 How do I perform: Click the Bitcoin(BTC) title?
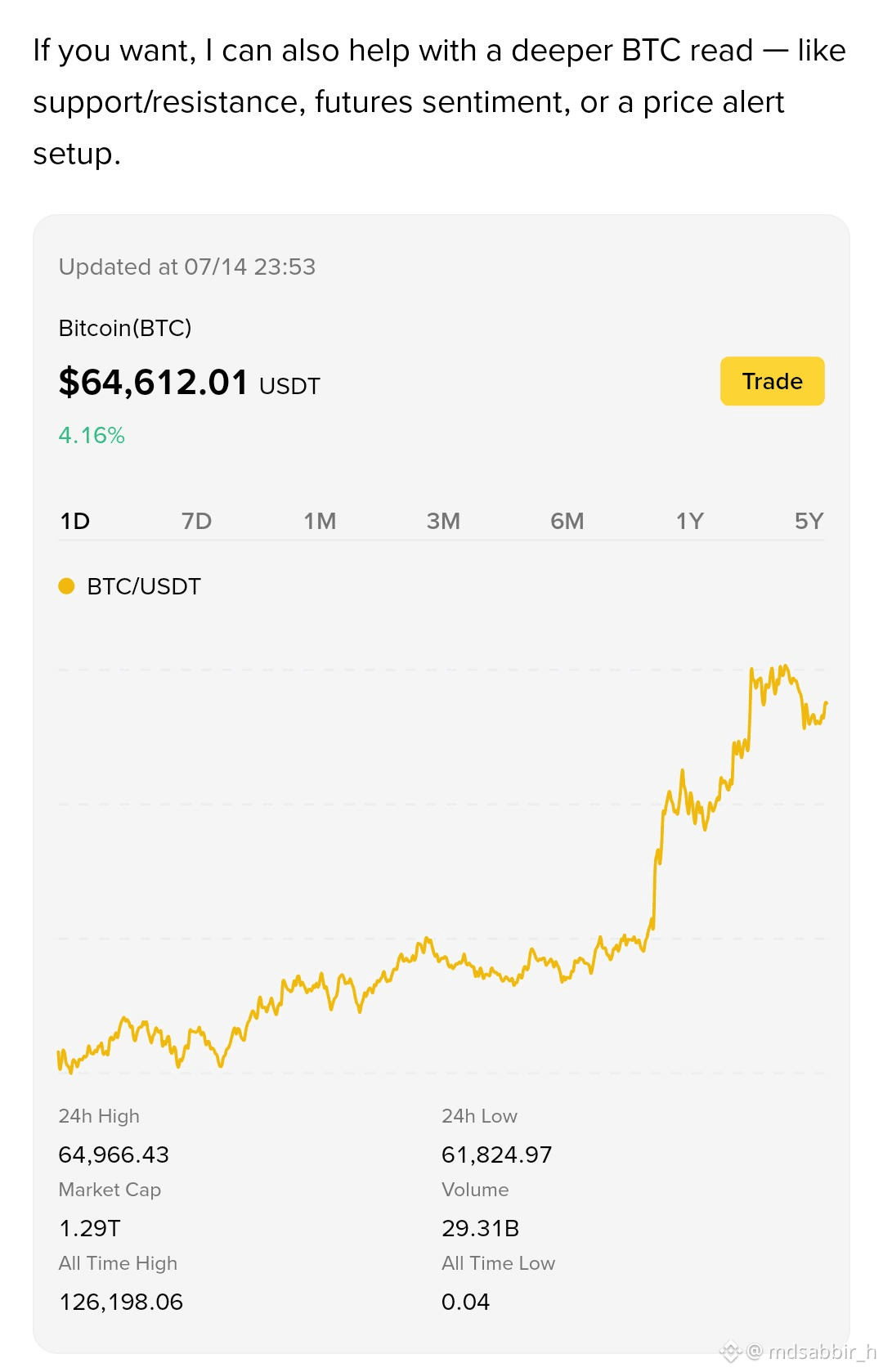(x=125, y=328)
